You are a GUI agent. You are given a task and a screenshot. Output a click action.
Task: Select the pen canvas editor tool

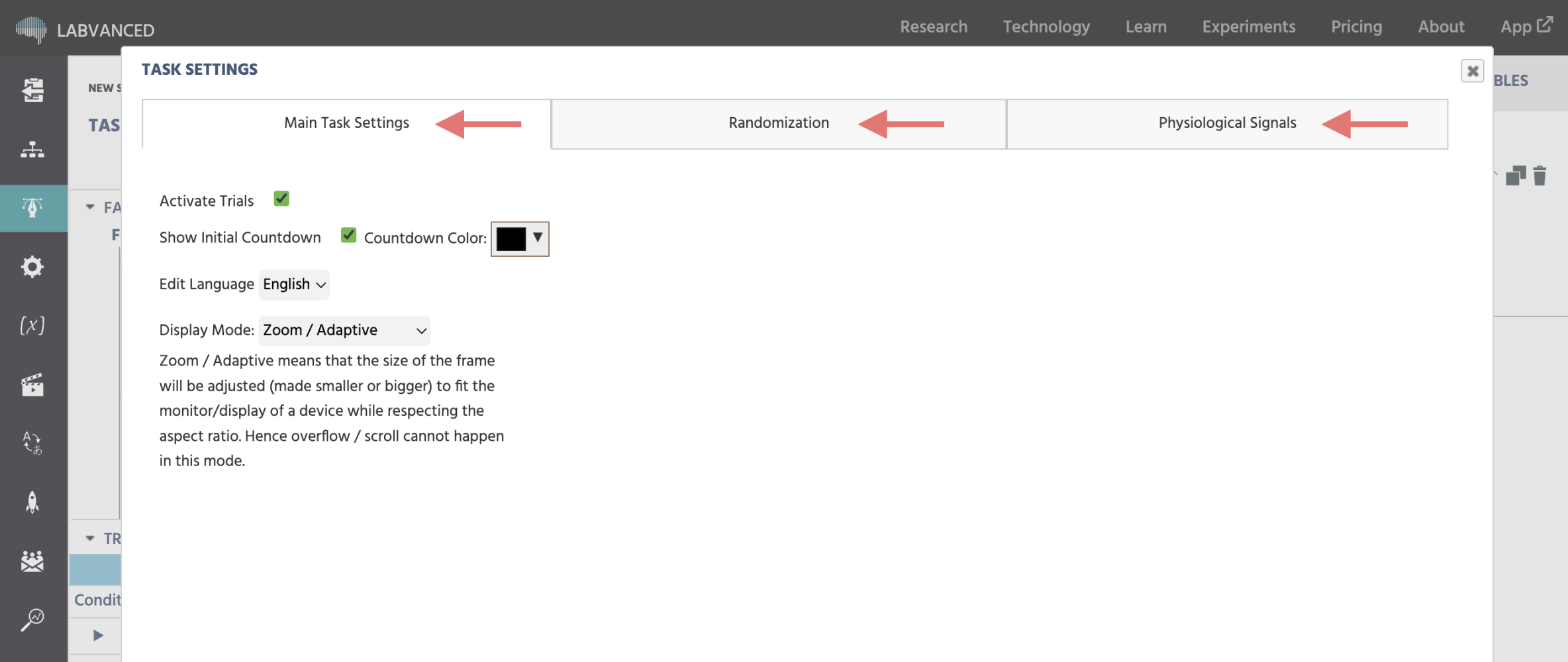(x=32, y=207)
